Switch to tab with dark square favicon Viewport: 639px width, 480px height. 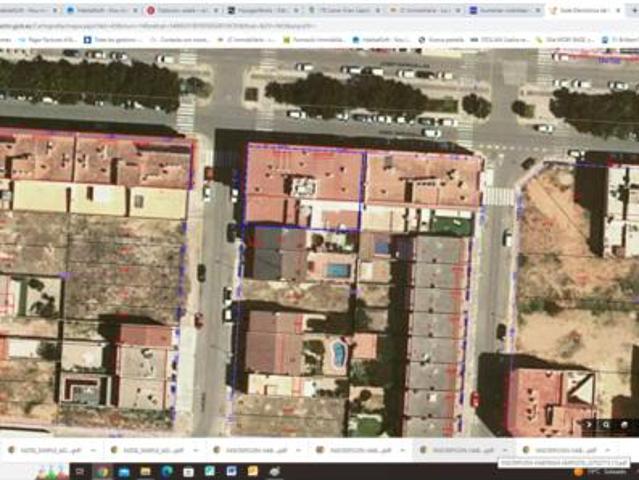click(264, 11)
